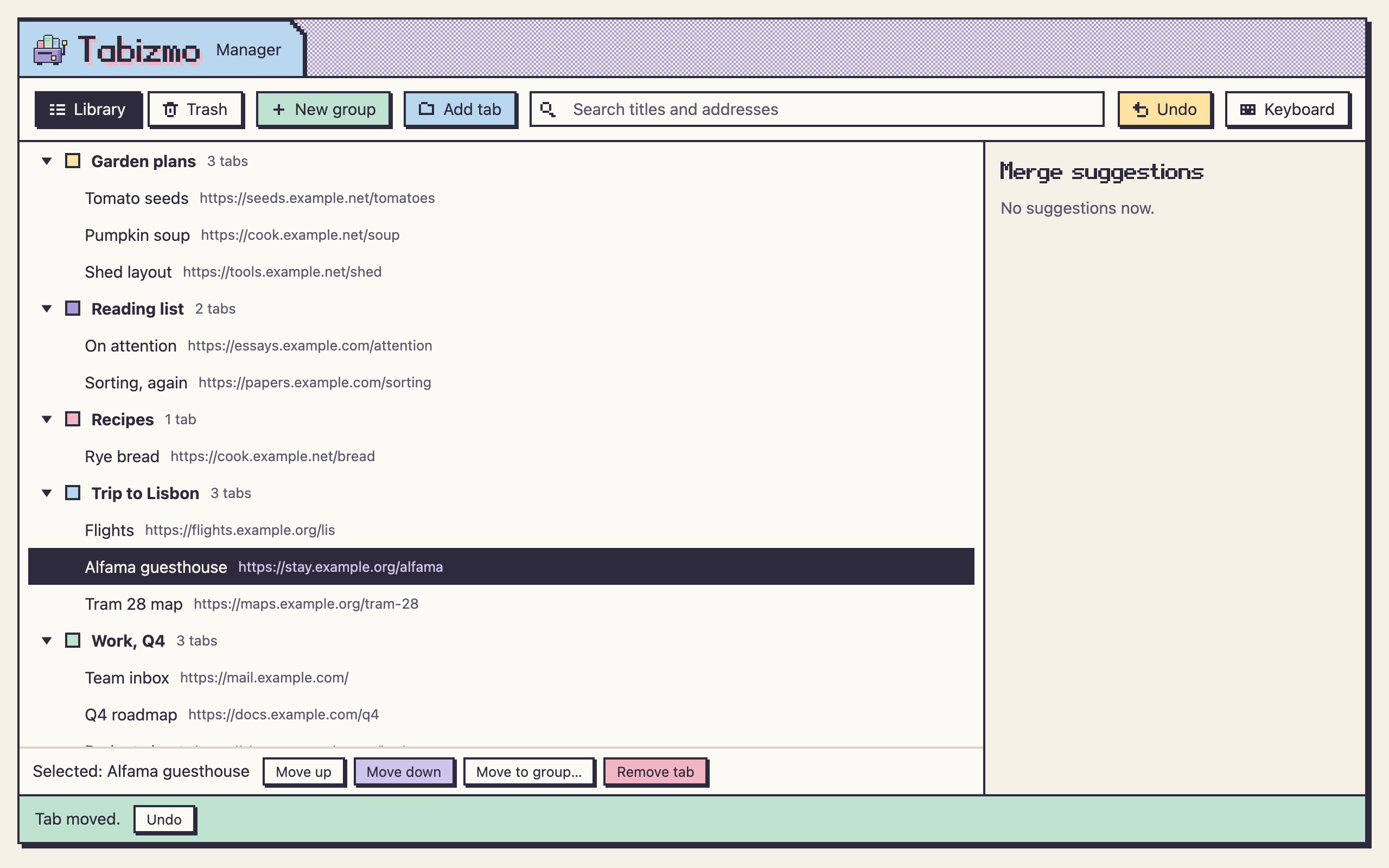Collapse the Reading list group
The width and height of the screenshot is (1389, 868).
pos(47,309)
